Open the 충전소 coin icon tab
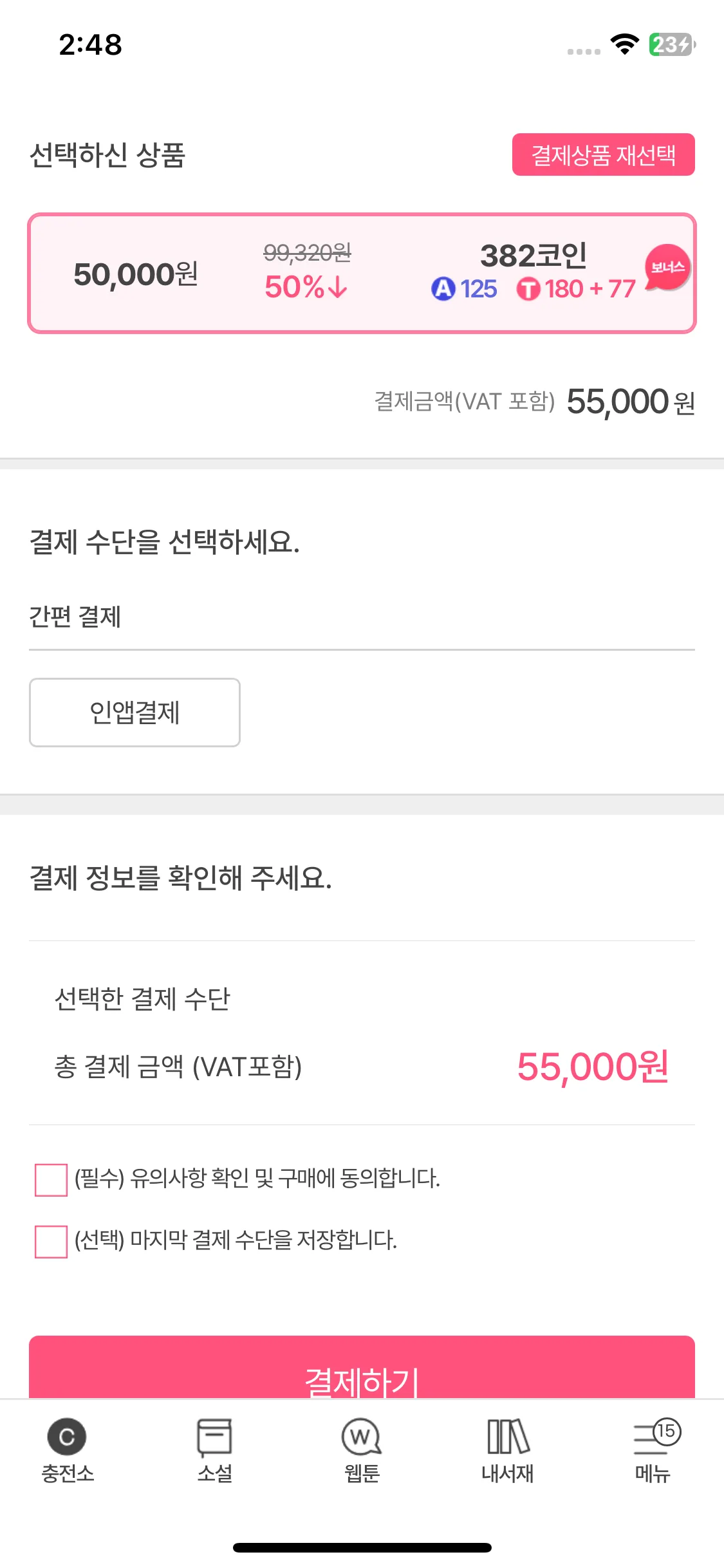Screen dimensions: 724x1568 (67, 1451)
